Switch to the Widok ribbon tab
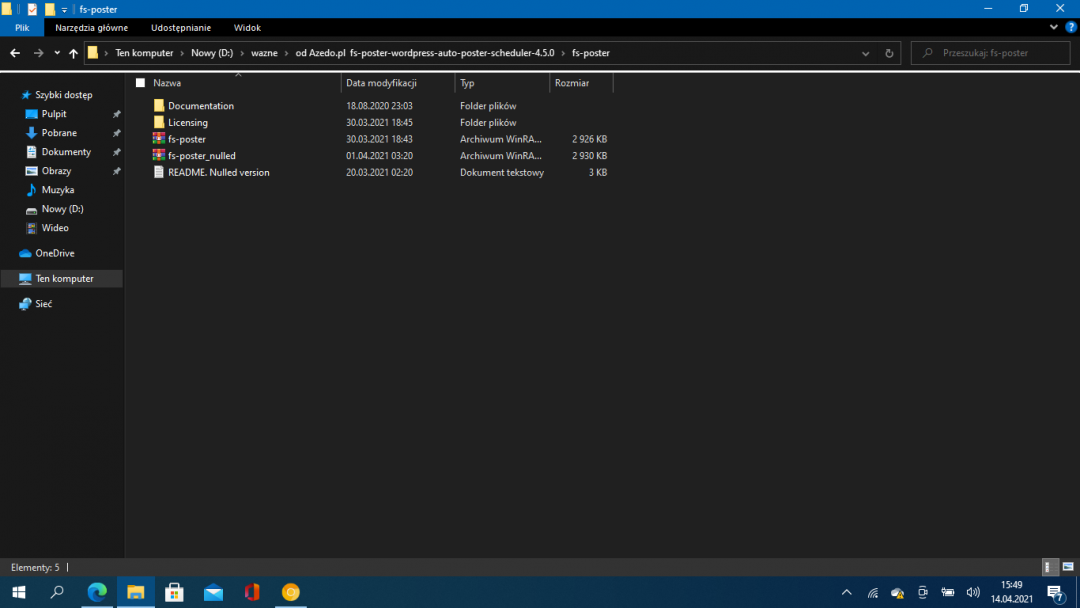The width and height of the screenshot is (1080, 608). coord(247,28)
